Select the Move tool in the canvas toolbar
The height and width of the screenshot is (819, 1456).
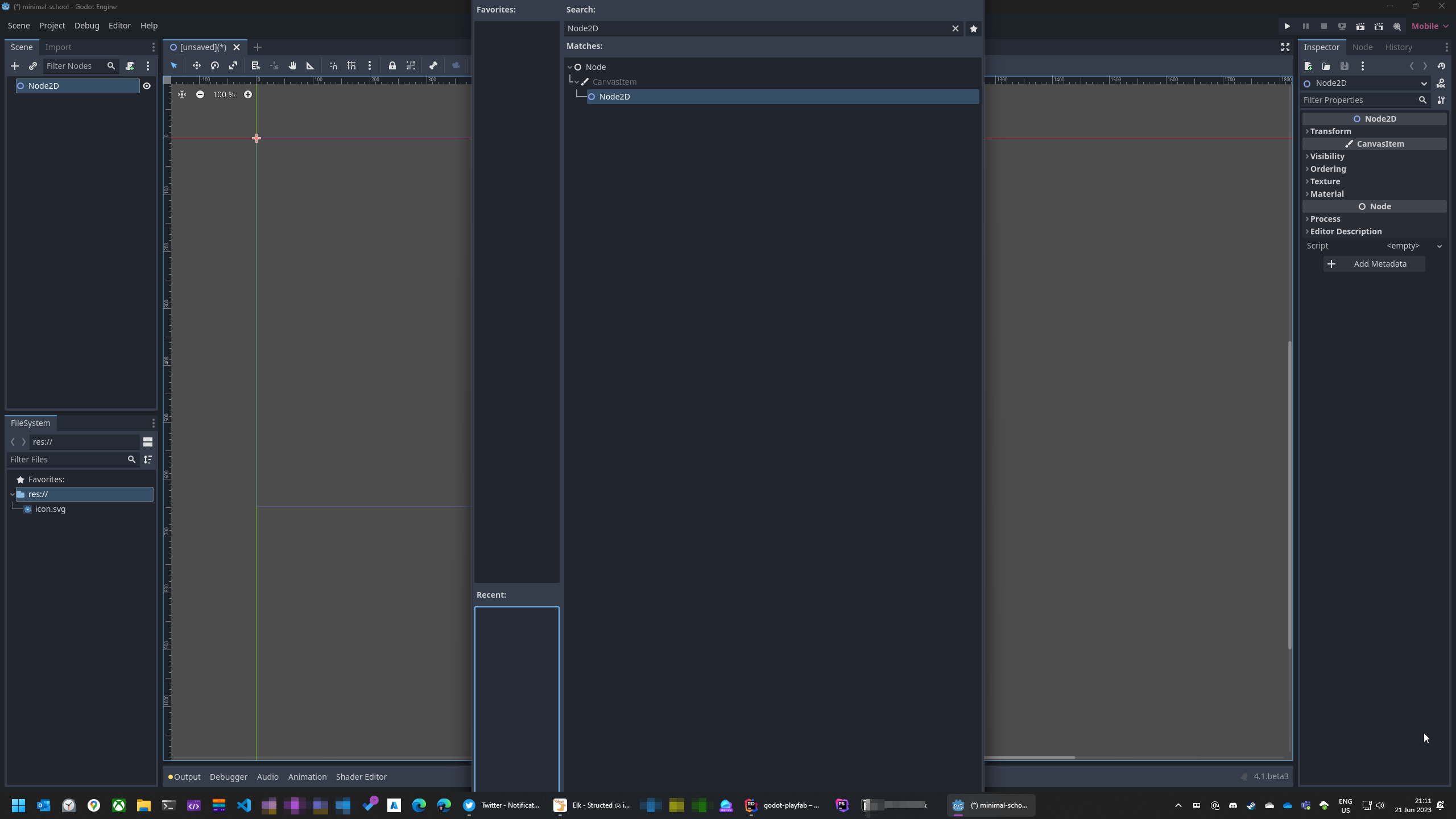pyautogui.click(x=197, y=66)
